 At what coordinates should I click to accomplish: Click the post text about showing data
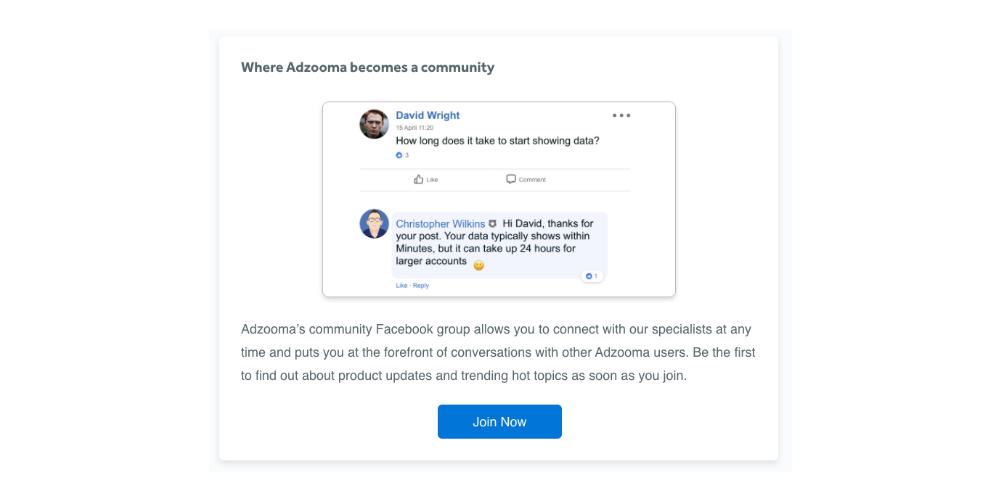coord(497,141)
